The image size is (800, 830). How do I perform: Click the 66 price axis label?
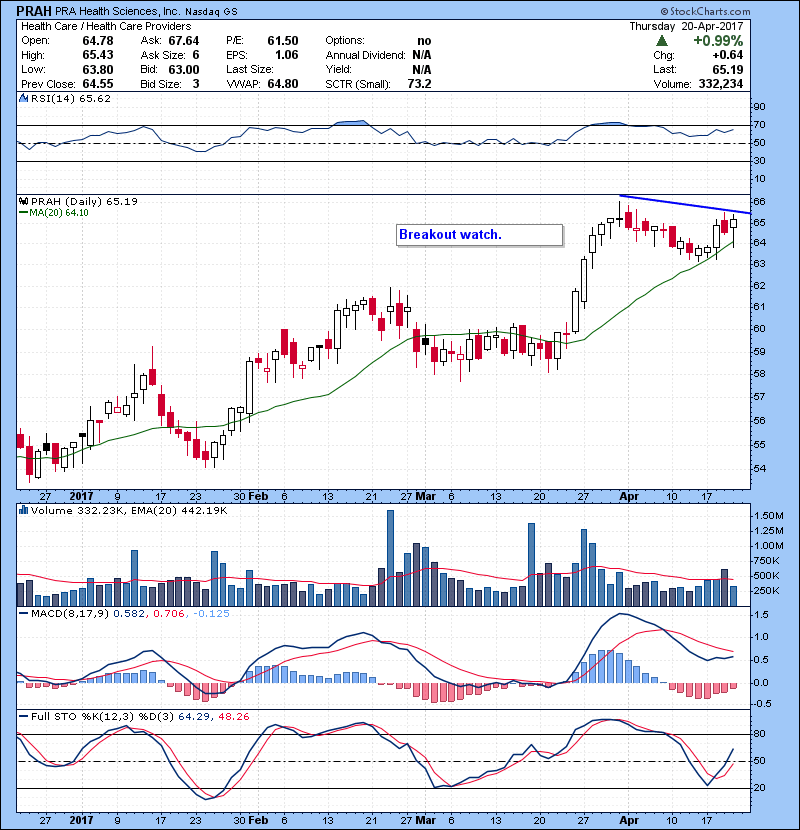759,202
